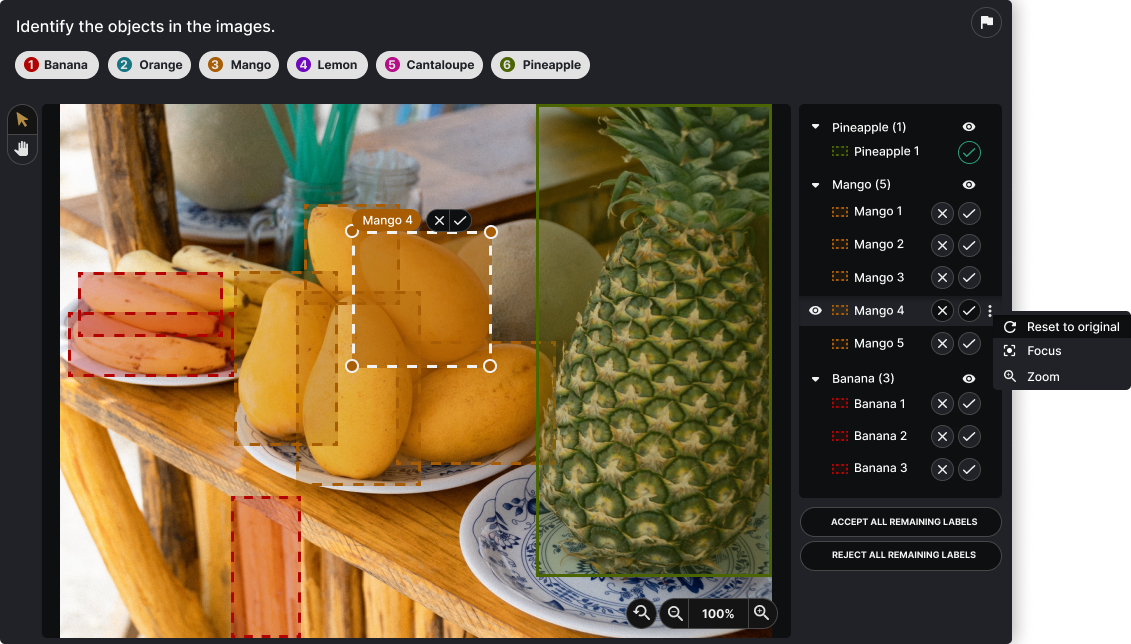Screen dimensions: 1131x644
Task: Toggle visibility of the Pineapple group
Action: [x=969, y=127]
